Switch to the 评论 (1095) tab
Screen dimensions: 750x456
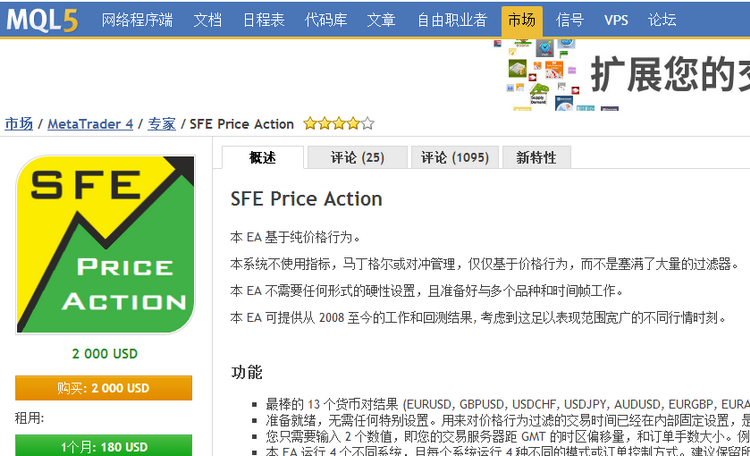click(x=455, y=157)
